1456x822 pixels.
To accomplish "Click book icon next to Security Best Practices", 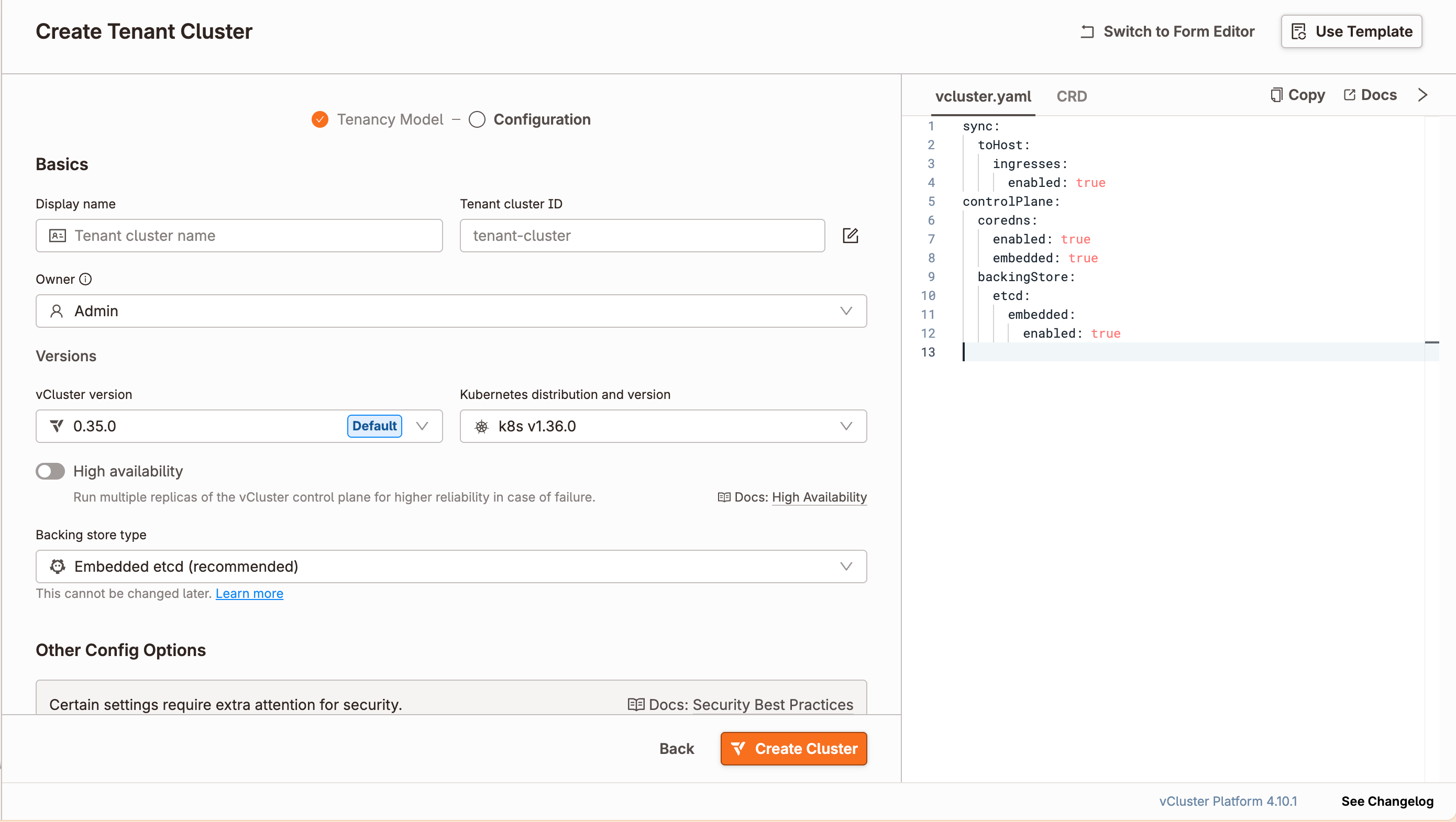I will [x=636, y=705].
